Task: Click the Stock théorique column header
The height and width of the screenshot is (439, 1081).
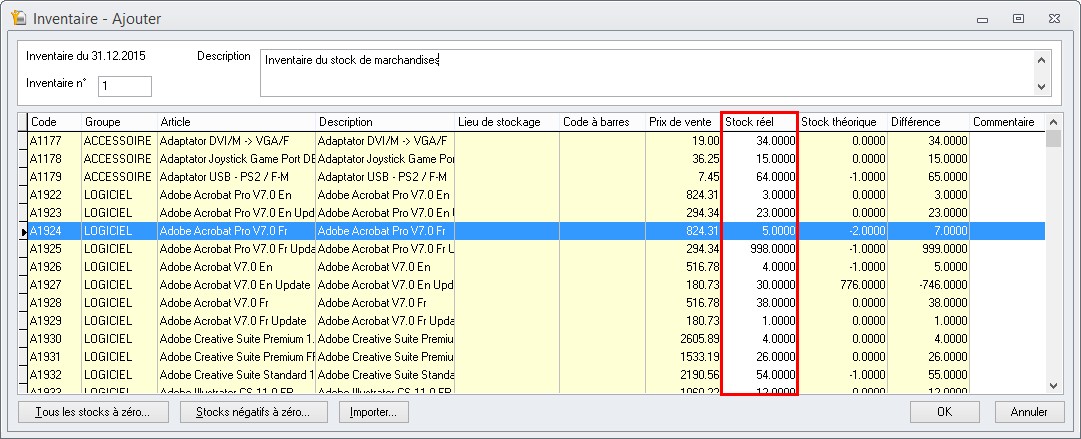Action: click(x=842, y=122)
